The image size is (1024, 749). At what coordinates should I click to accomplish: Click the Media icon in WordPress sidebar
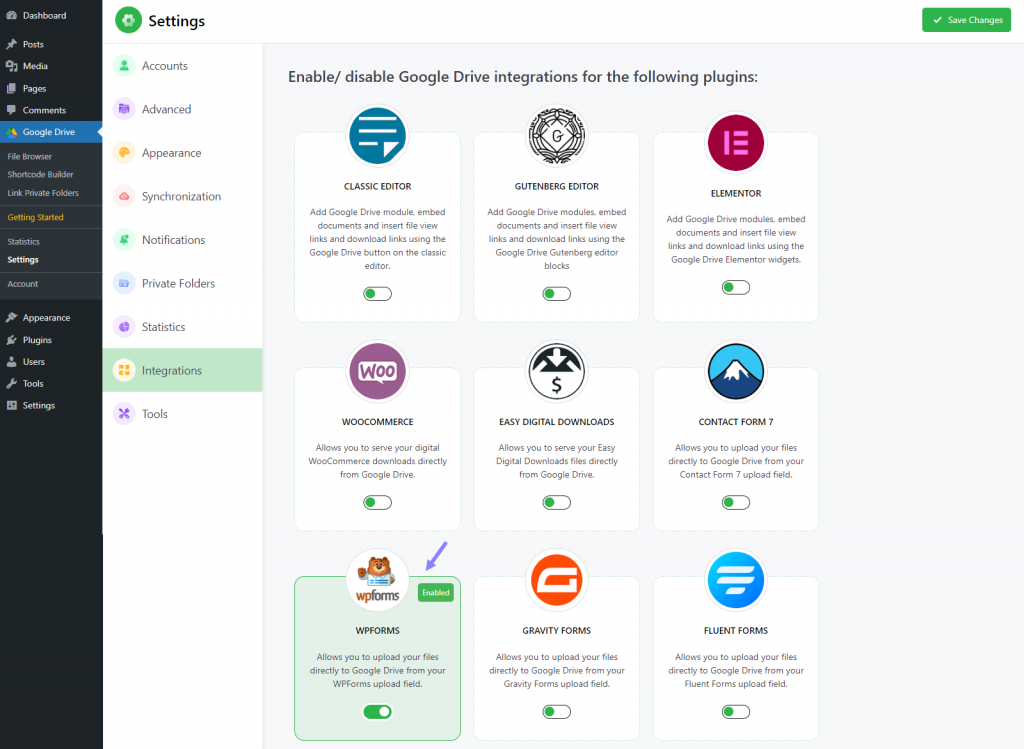(12, 66)
